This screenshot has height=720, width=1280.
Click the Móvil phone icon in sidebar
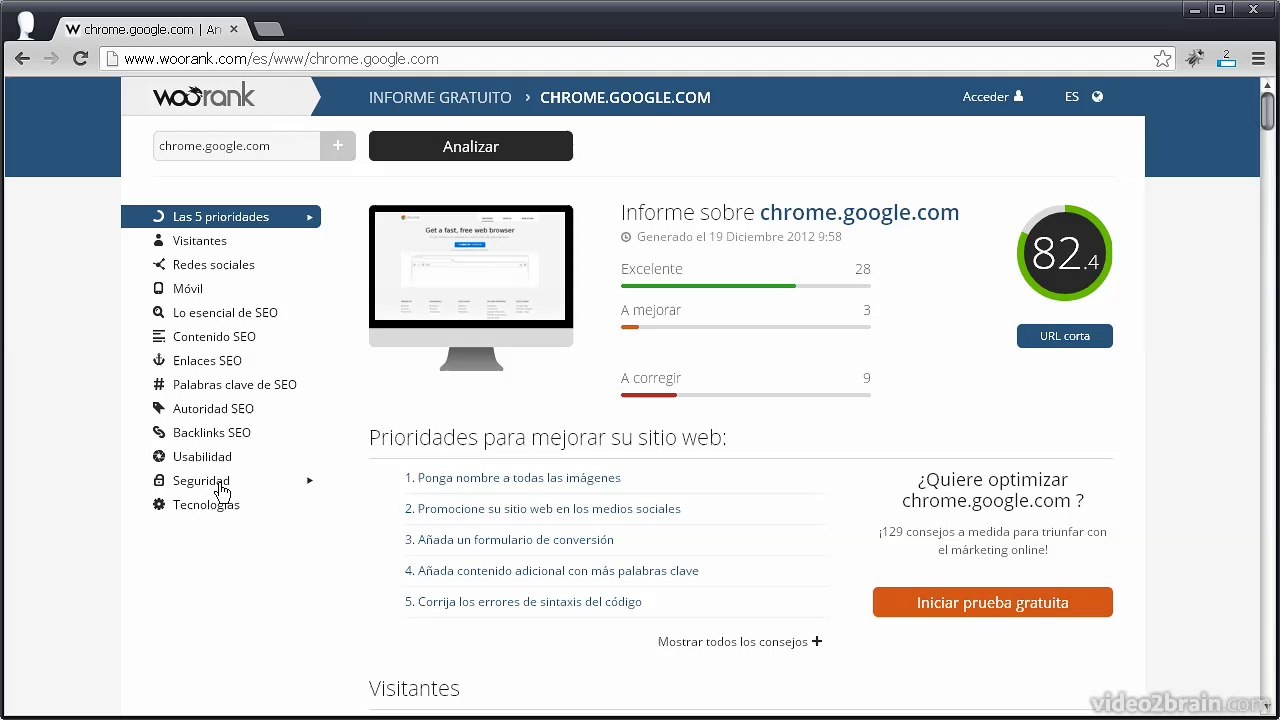click(x=158, y=288)
